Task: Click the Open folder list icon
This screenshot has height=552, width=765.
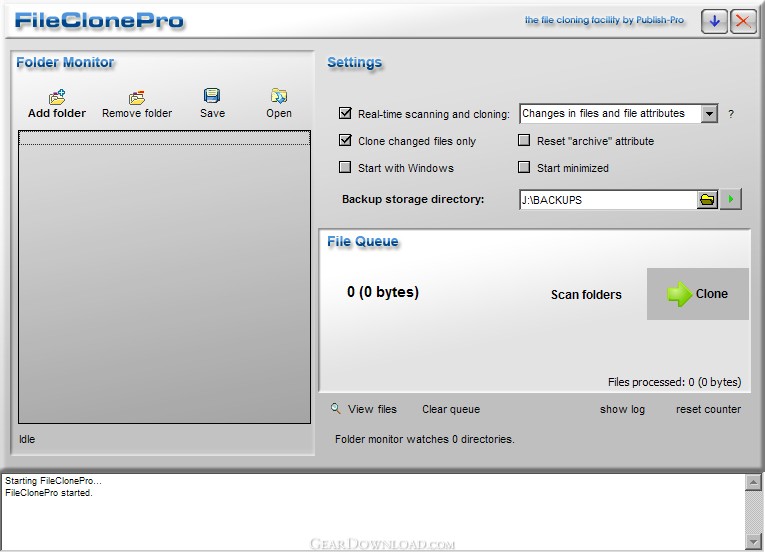Action: click(x=279, y=96)
